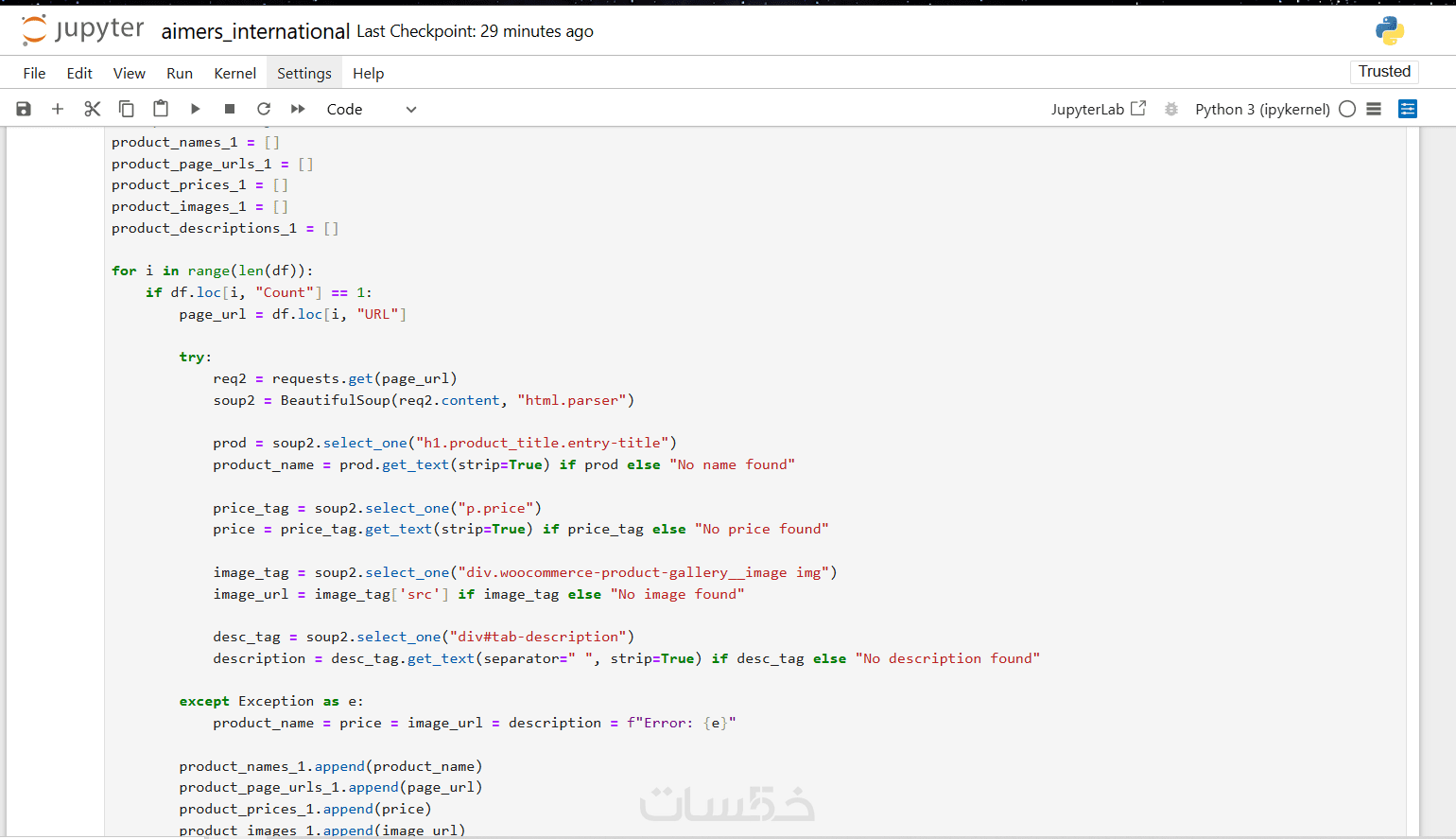Run the current cell
Viewport: 1456px width, 839px height.
tap(195, 109)
